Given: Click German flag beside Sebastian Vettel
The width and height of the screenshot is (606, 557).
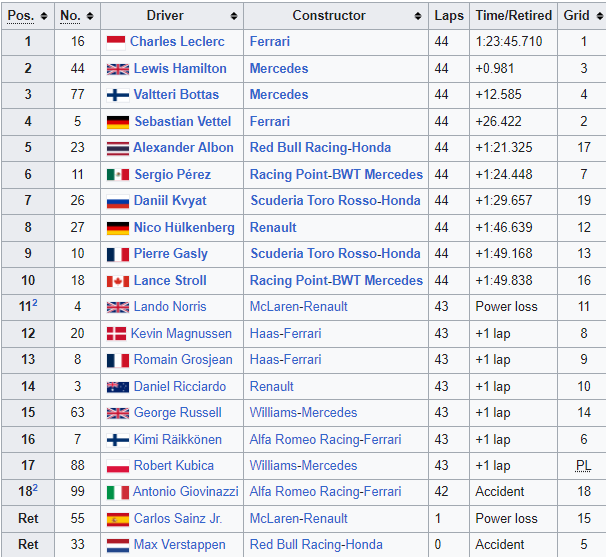Looking at the screenshot, I should (x=118, y=122).
